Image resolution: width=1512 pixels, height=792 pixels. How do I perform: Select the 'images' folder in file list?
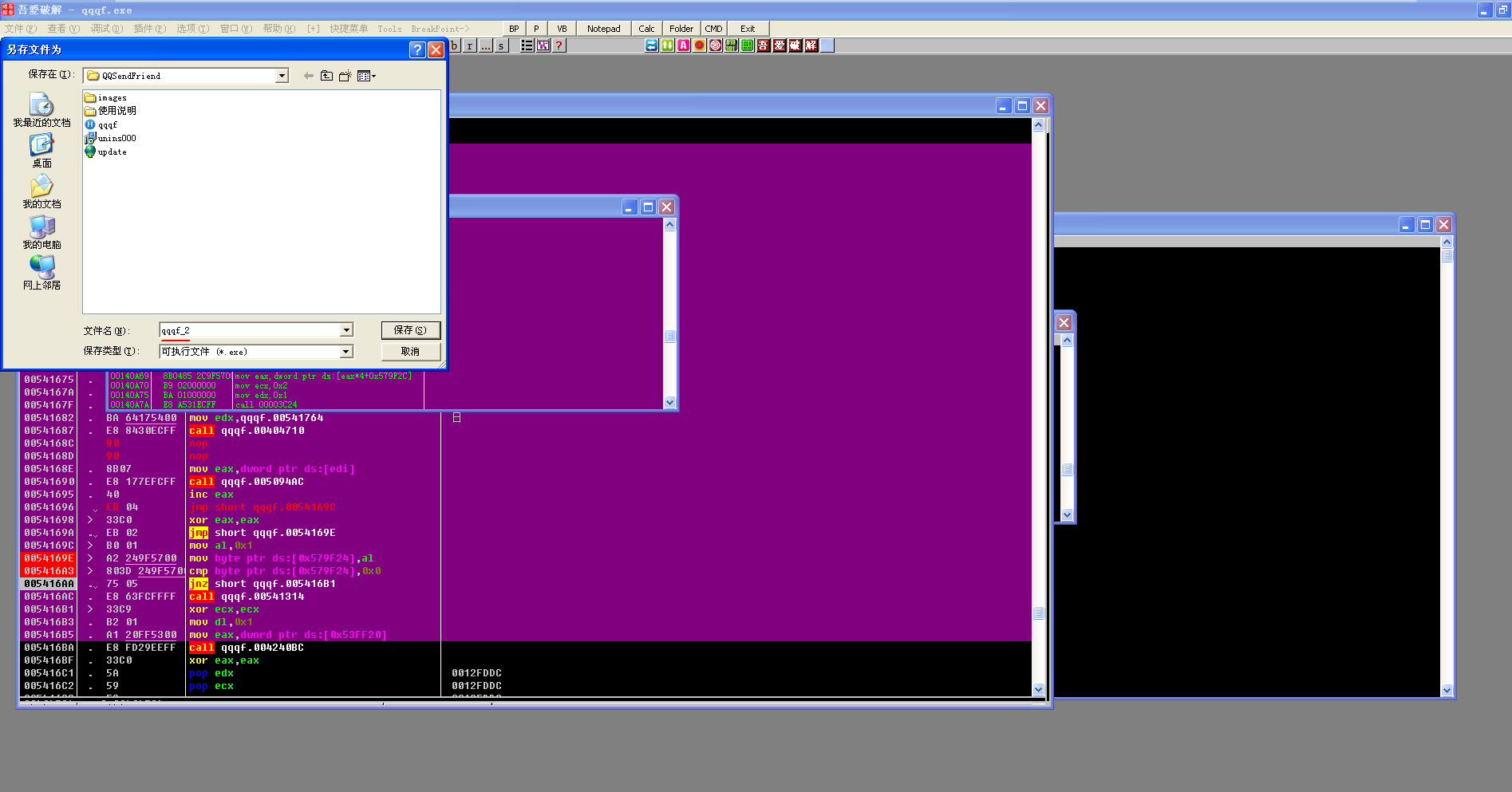pyautogui.click(x=106, y=97)
